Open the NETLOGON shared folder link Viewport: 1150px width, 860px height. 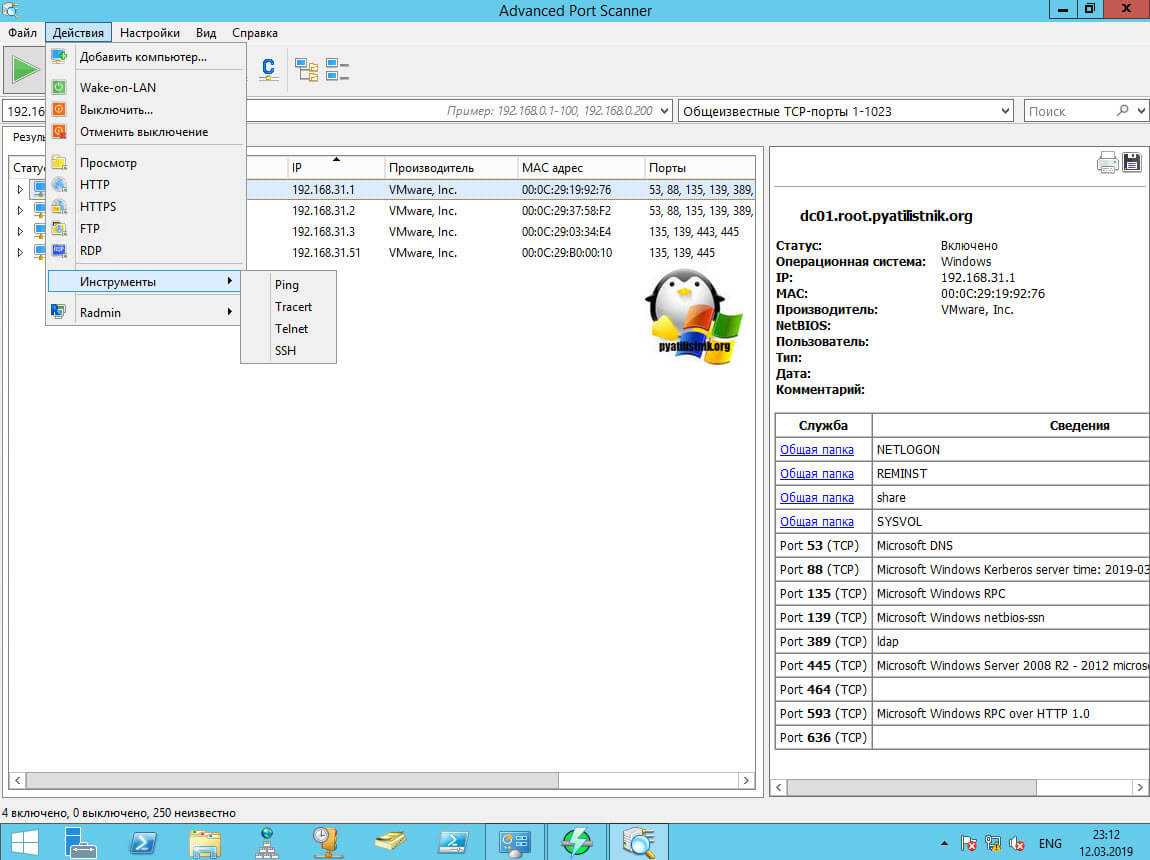coord(816,450)
